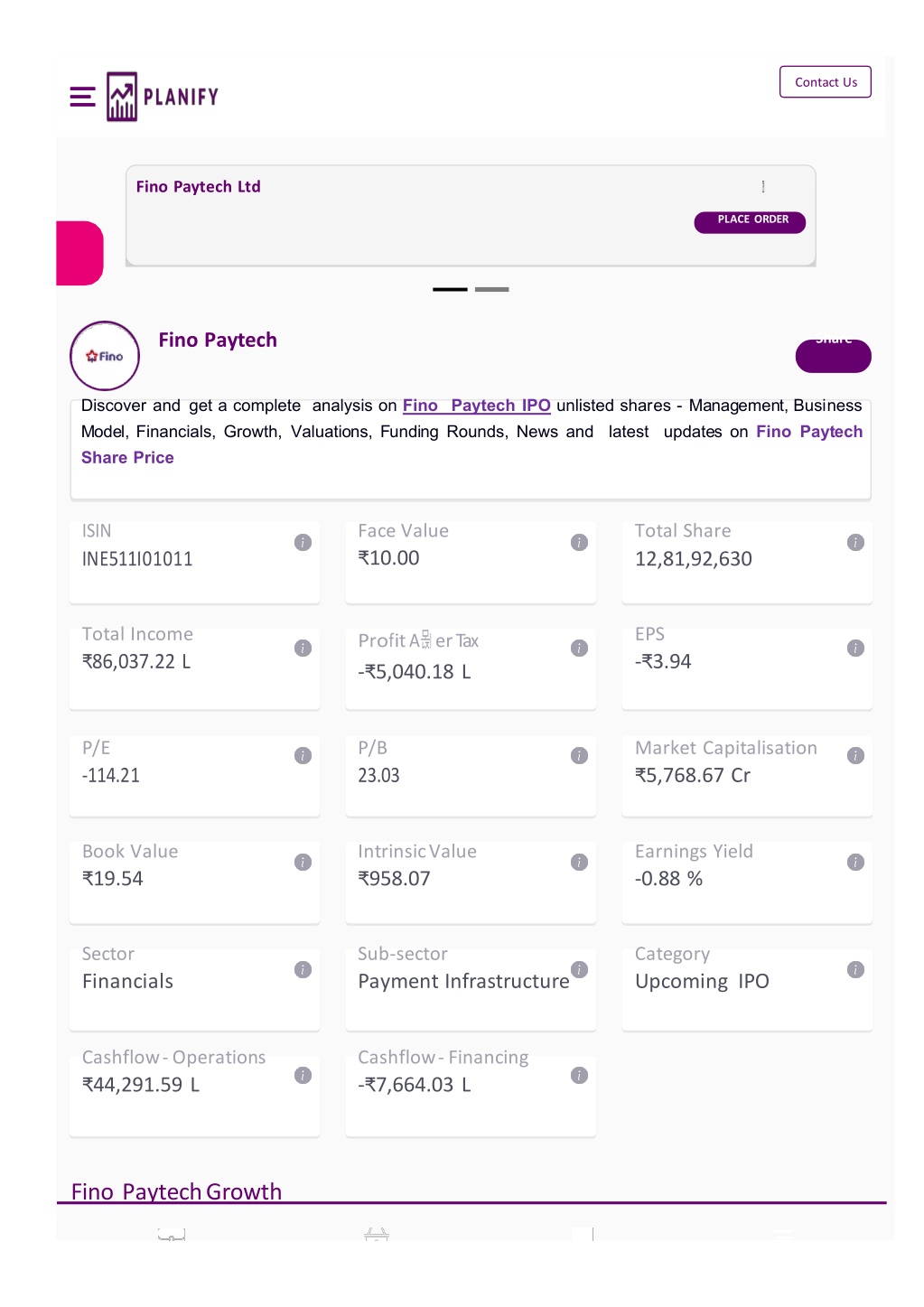
Task: Select the first carousel slide indicator
Action: click(x=450, y=289)
